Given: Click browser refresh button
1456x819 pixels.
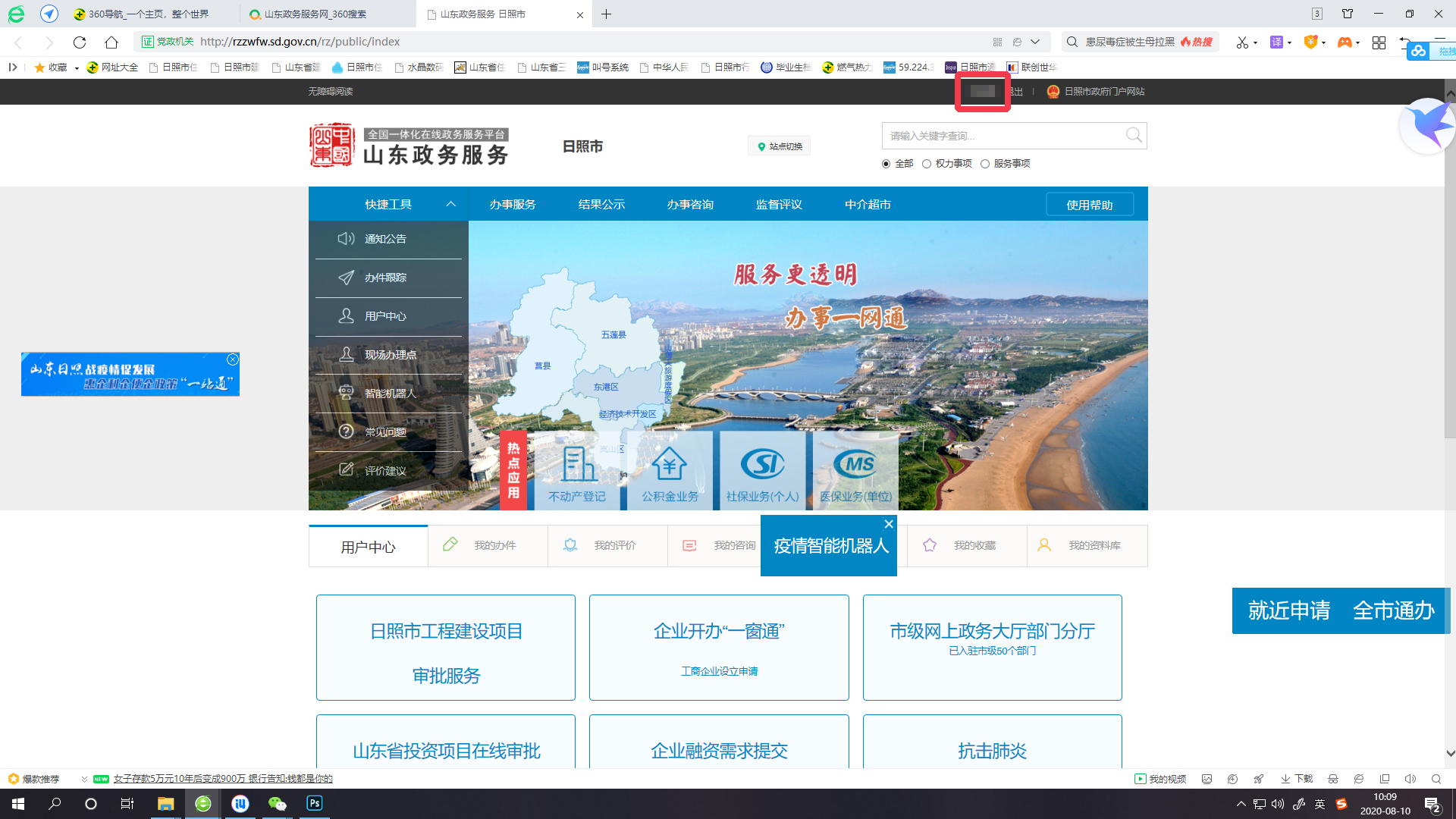Looking at the screenshot, I should coord(80,42).
